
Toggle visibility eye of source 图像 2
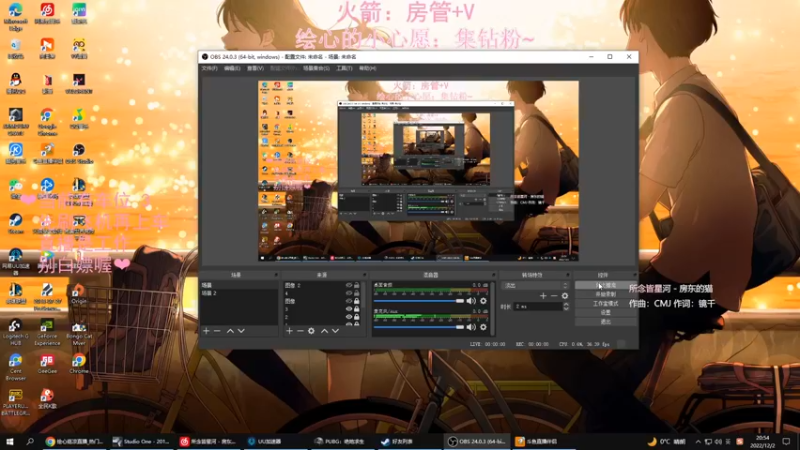pyautogui.click(x=349, y=285)
